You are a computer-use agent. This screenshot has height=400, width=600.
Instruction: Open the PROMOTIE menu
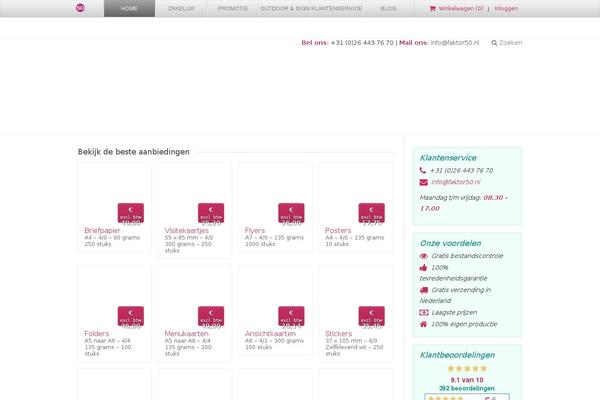pos(233,8)
